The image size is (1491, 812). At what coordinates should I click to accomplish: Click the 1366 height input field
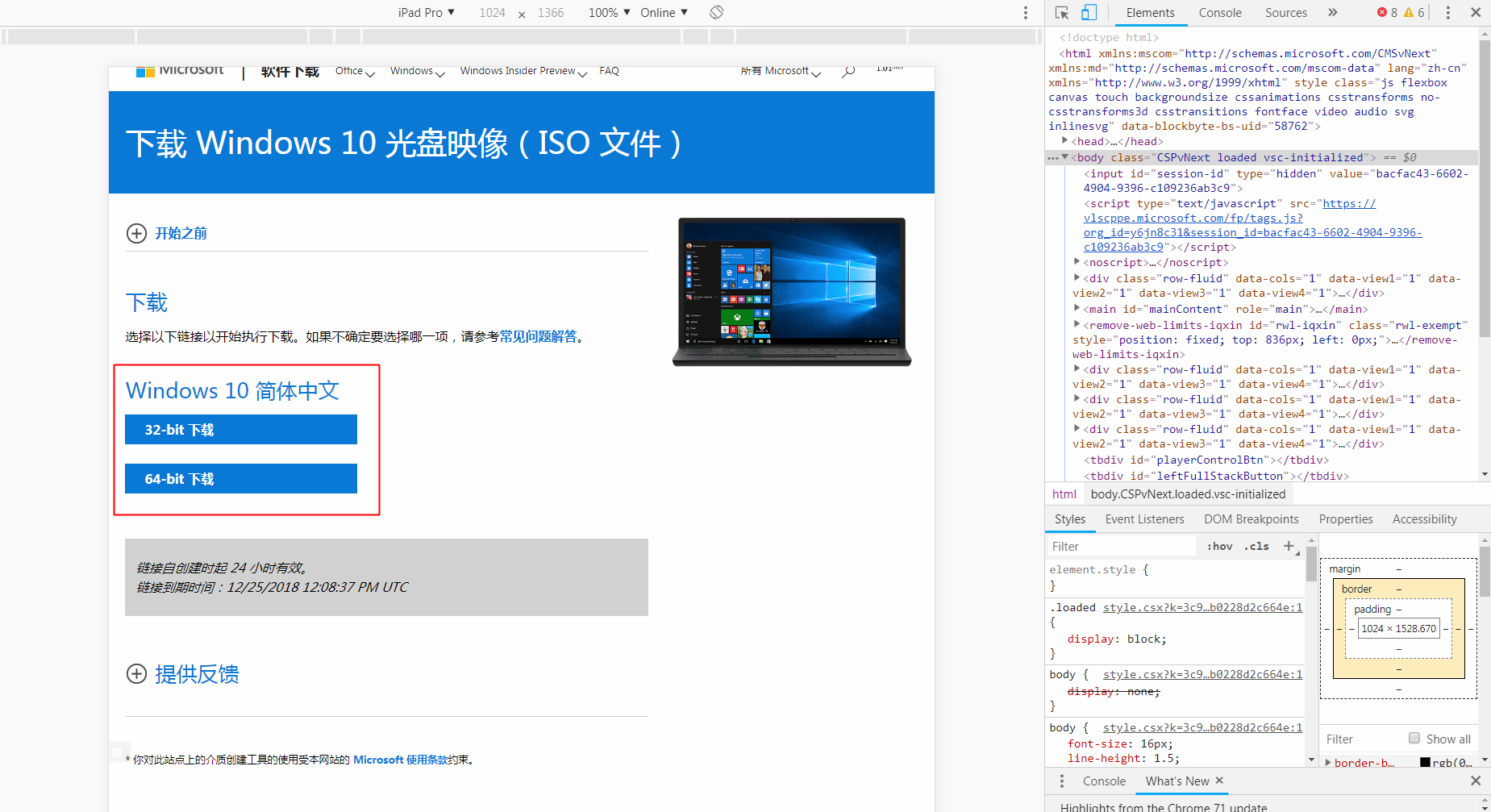coord(551,12)
